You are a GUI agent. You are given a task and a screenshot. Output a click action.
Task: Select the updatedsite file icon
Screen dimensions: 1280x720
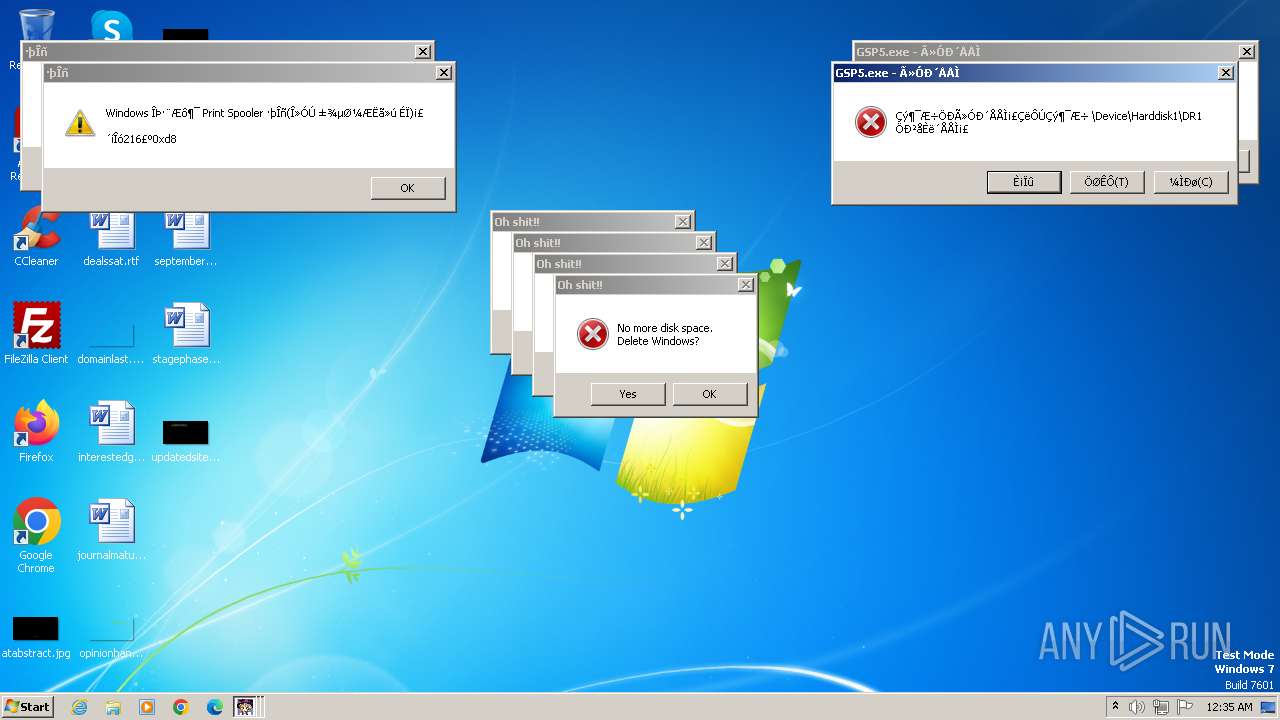pyautogui.click(x=186, y=440)
